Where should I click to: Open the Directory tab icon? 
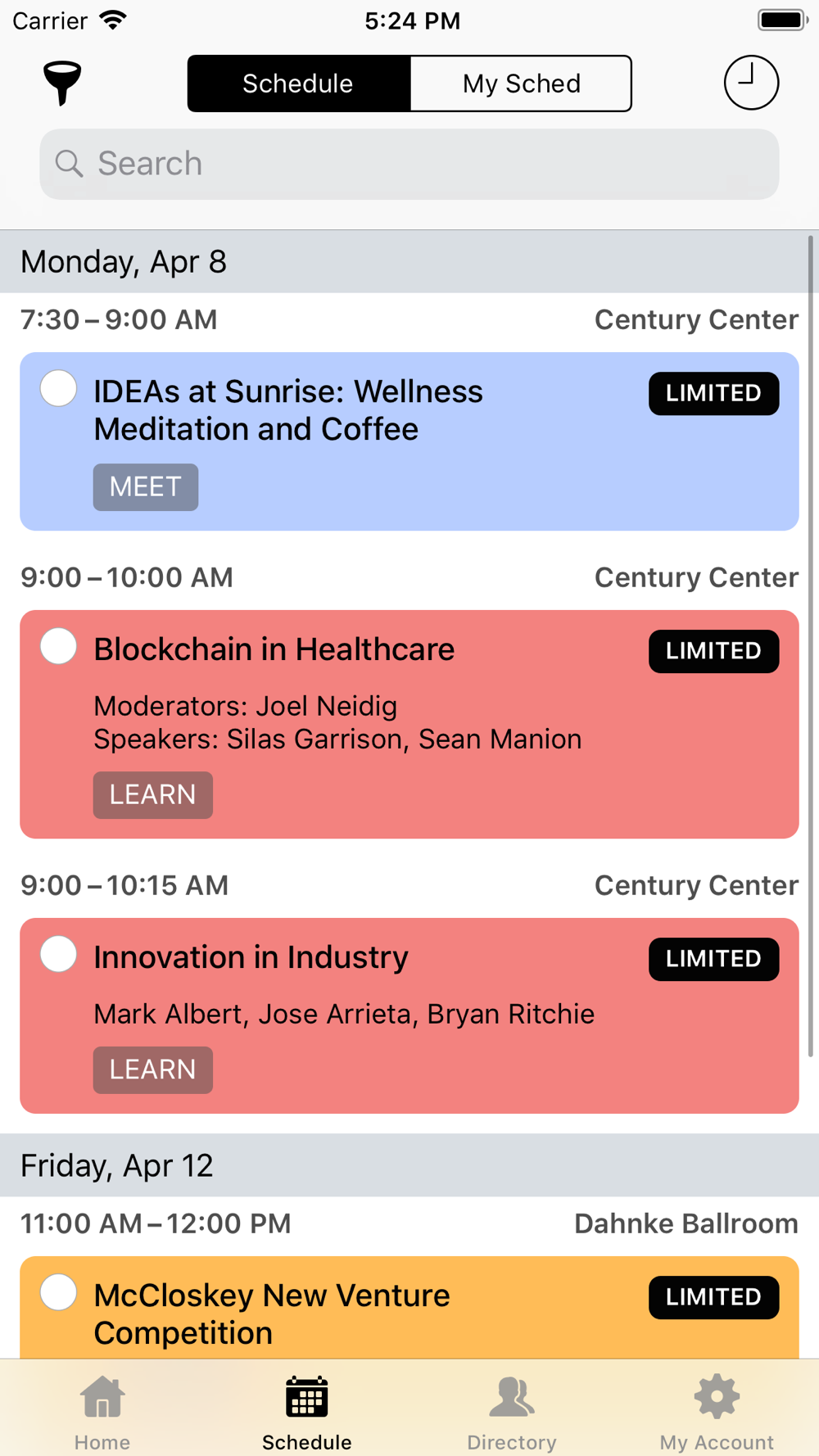[512, 1396]
